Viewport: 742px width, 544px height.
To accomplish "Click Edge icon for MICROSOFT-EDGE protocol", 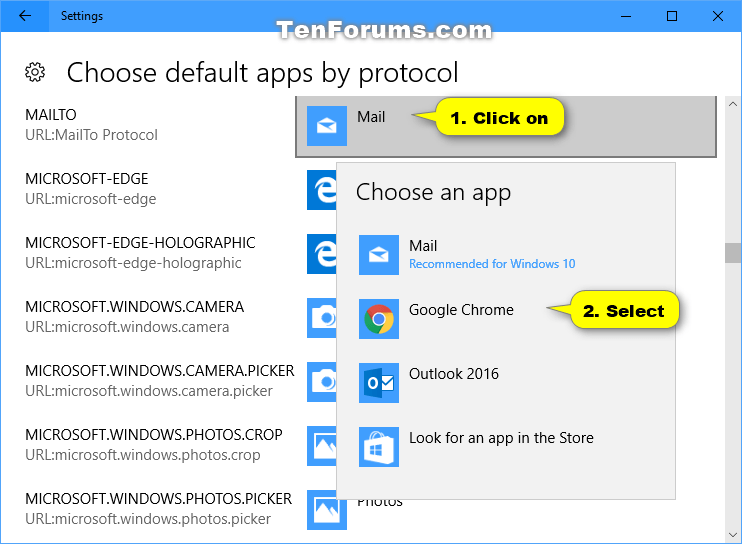I will point(322,190).
